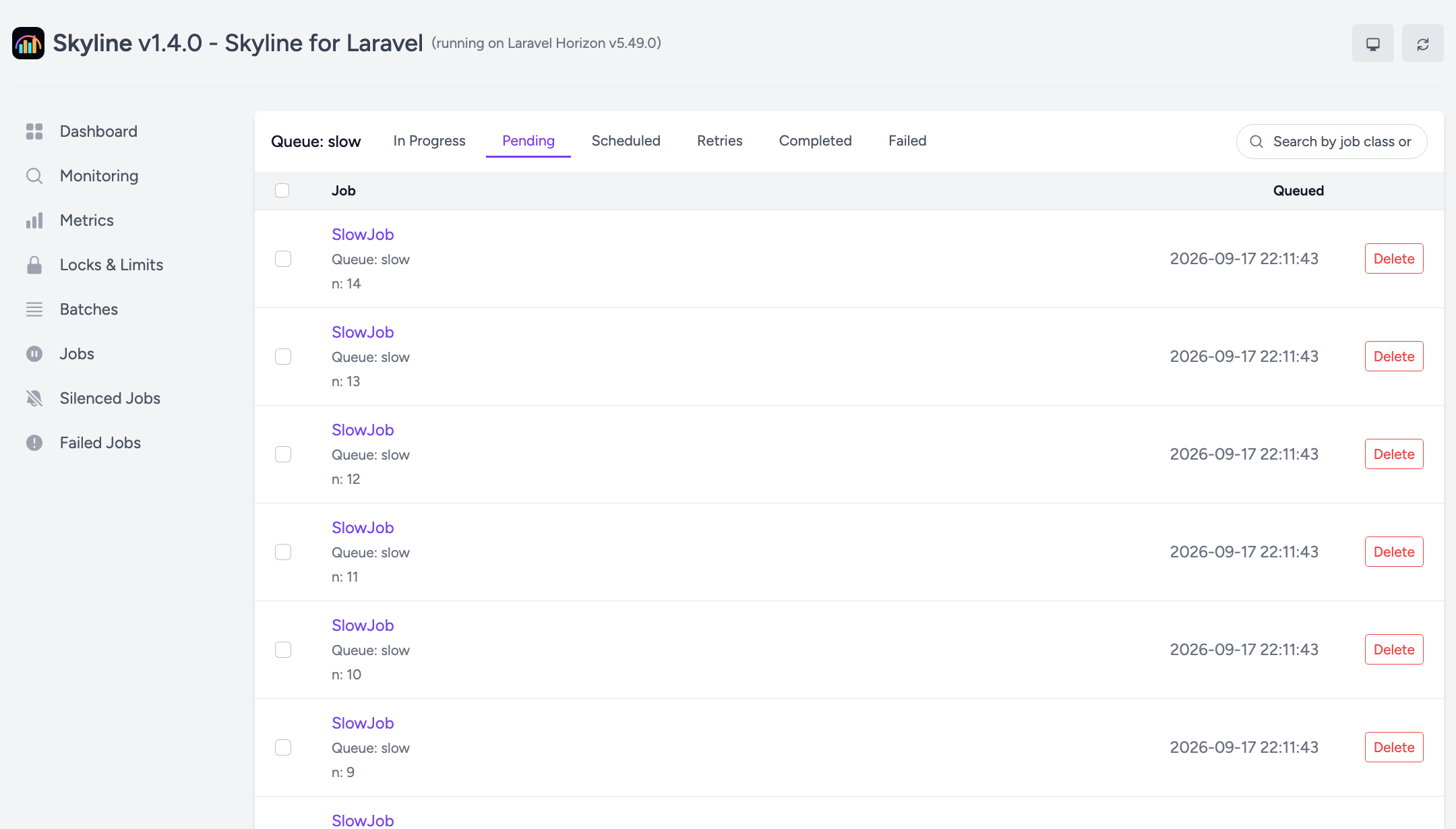Click the Dashboard grid icon in sidebar

[x=34, y=131]
